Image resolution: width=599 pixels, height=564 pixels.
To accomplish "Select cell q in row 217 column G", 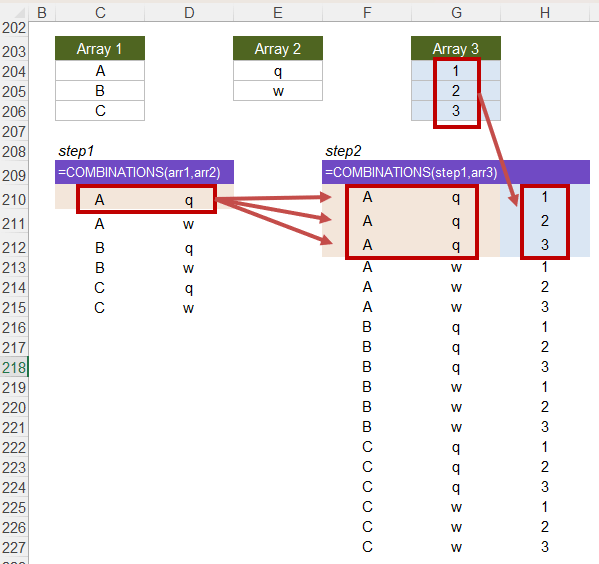I will pyautogui.click(x=456, y=347).
